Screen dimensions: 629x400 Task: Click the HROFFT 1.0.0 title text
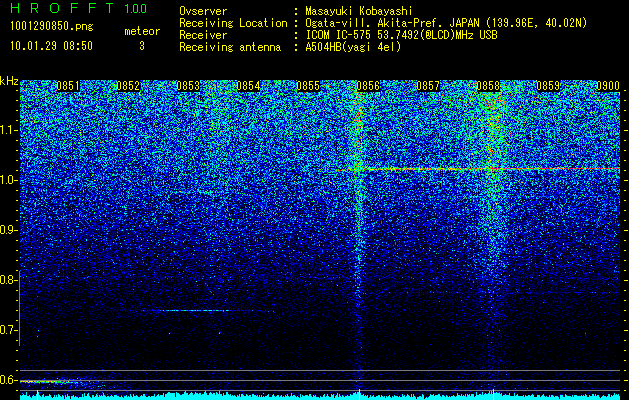click(78, 8)
